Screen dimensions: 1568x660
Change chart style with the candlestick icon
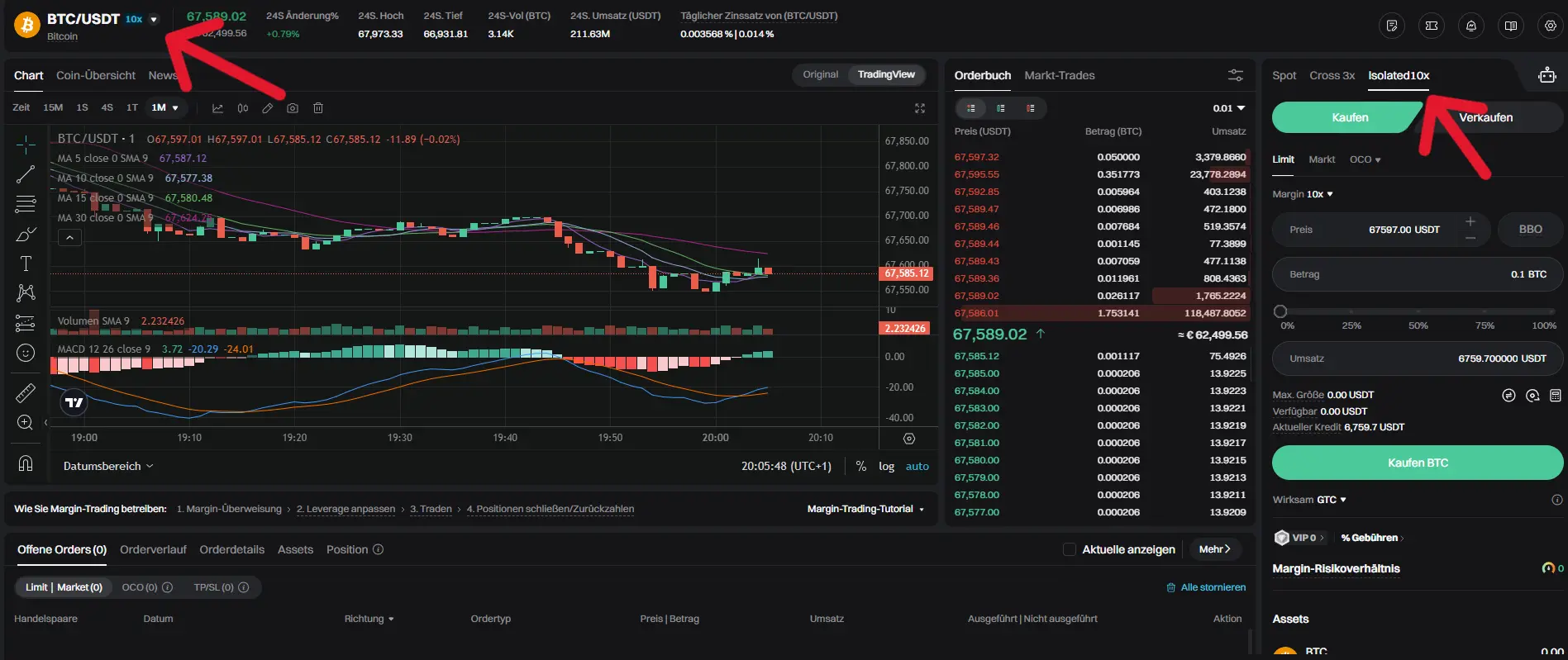[243, 108]
